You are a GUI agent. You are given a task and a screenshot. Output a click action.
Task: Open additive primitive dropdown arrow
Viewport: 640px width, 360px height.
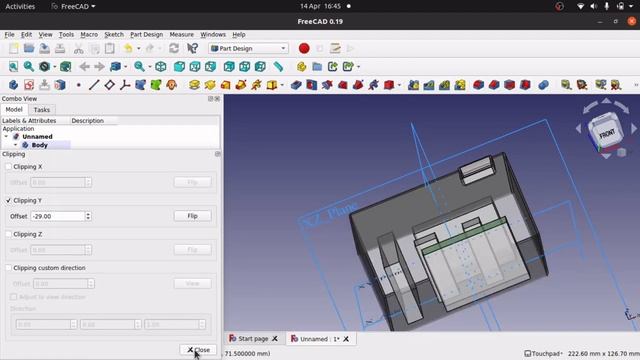click(282, 85)
